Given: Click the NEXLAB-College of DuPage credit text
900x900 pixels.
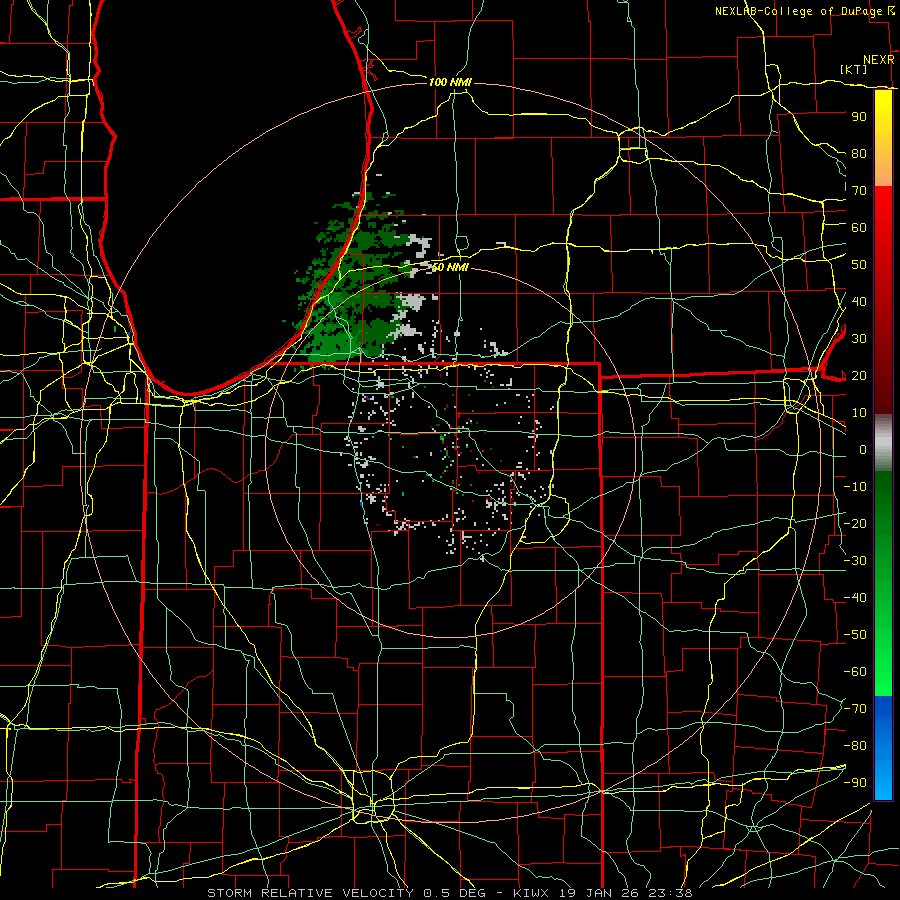Looking at the screenshot, I should [798, 11].
